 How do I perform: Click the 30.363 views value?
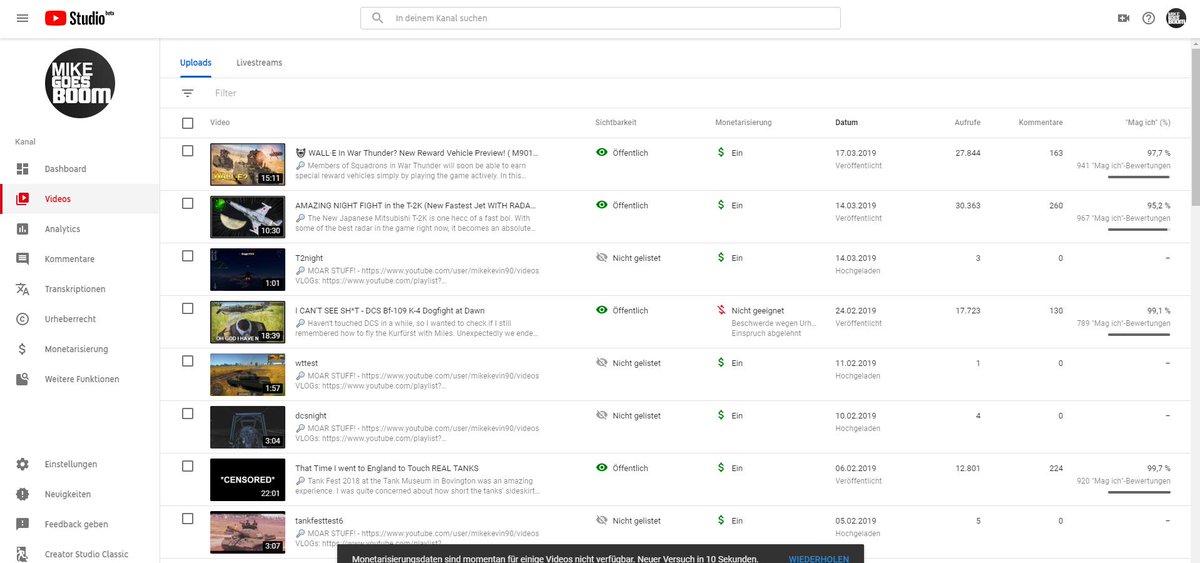[x=968, y=205]
